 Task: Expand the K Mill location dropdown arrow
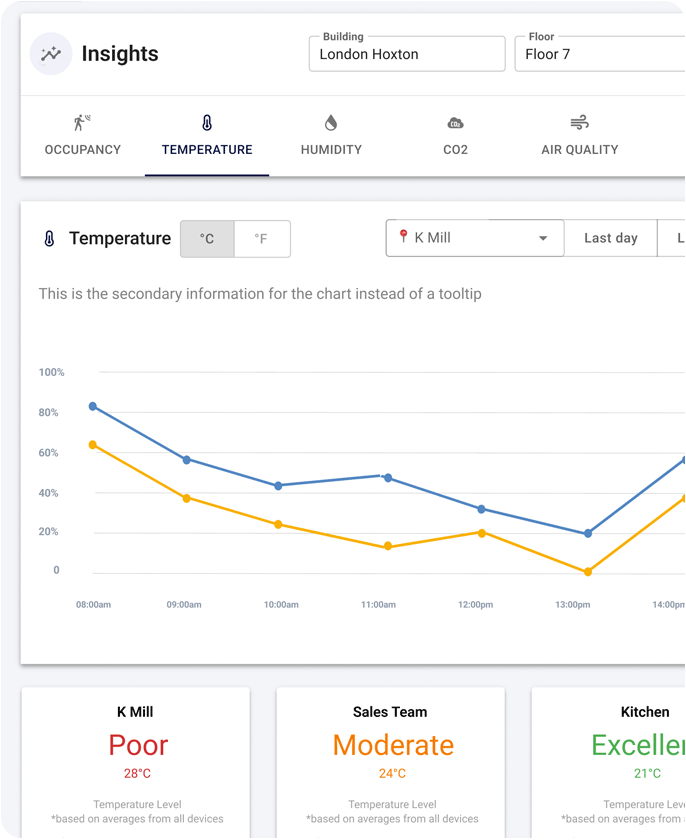click(x=543, y=238)
